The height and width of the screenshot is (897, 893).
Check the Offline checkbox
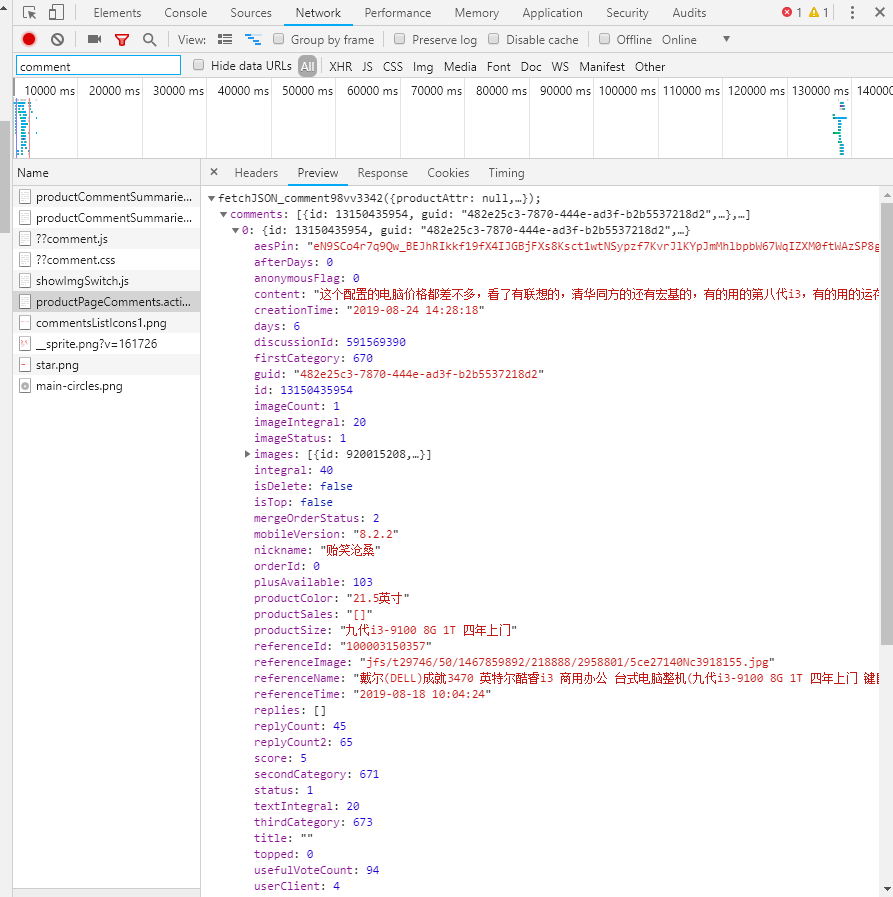click(x=604, y=39)
